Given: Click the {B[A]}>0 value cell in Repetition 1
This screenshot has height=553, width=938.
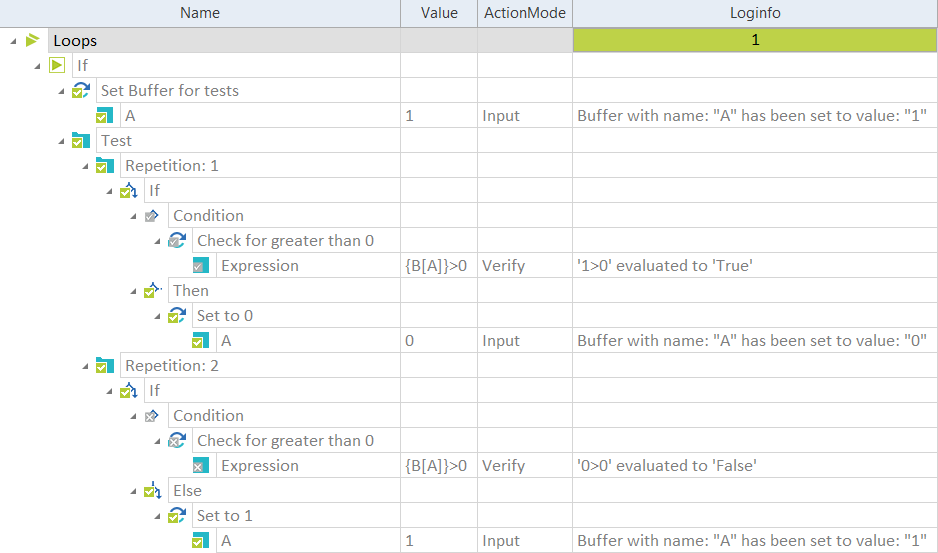Looking at the screenshot, I should (436, 266).
